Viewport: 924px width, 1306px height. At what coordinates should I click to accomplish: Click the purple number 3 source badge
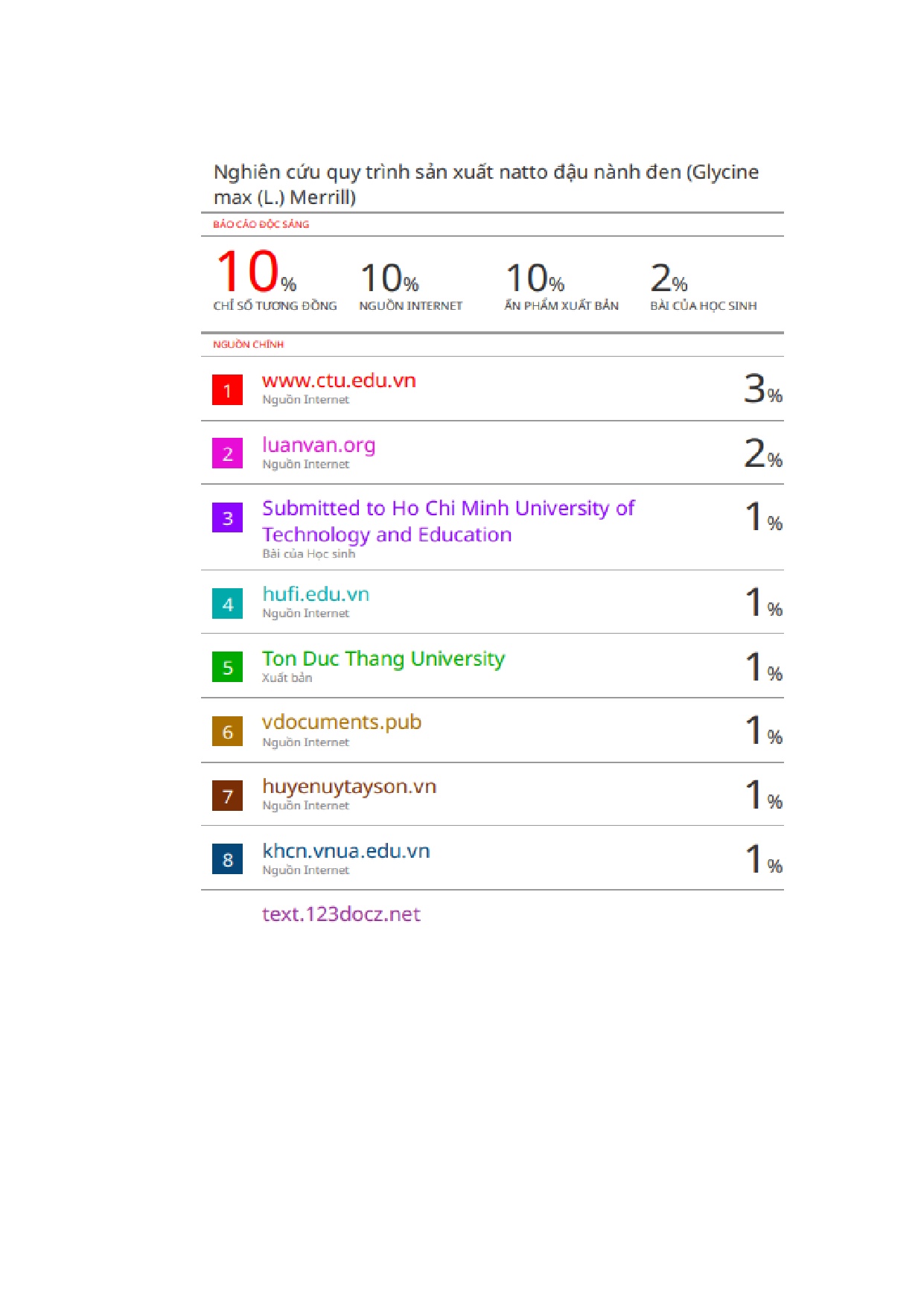click(227, 518)
